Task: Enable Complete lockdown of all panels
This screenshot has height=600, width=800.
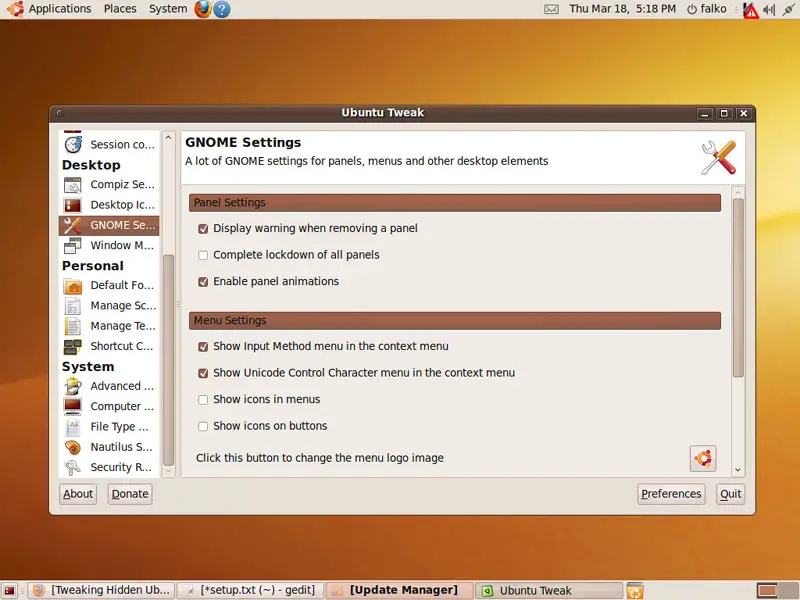Action: click(x=203, y=255)
